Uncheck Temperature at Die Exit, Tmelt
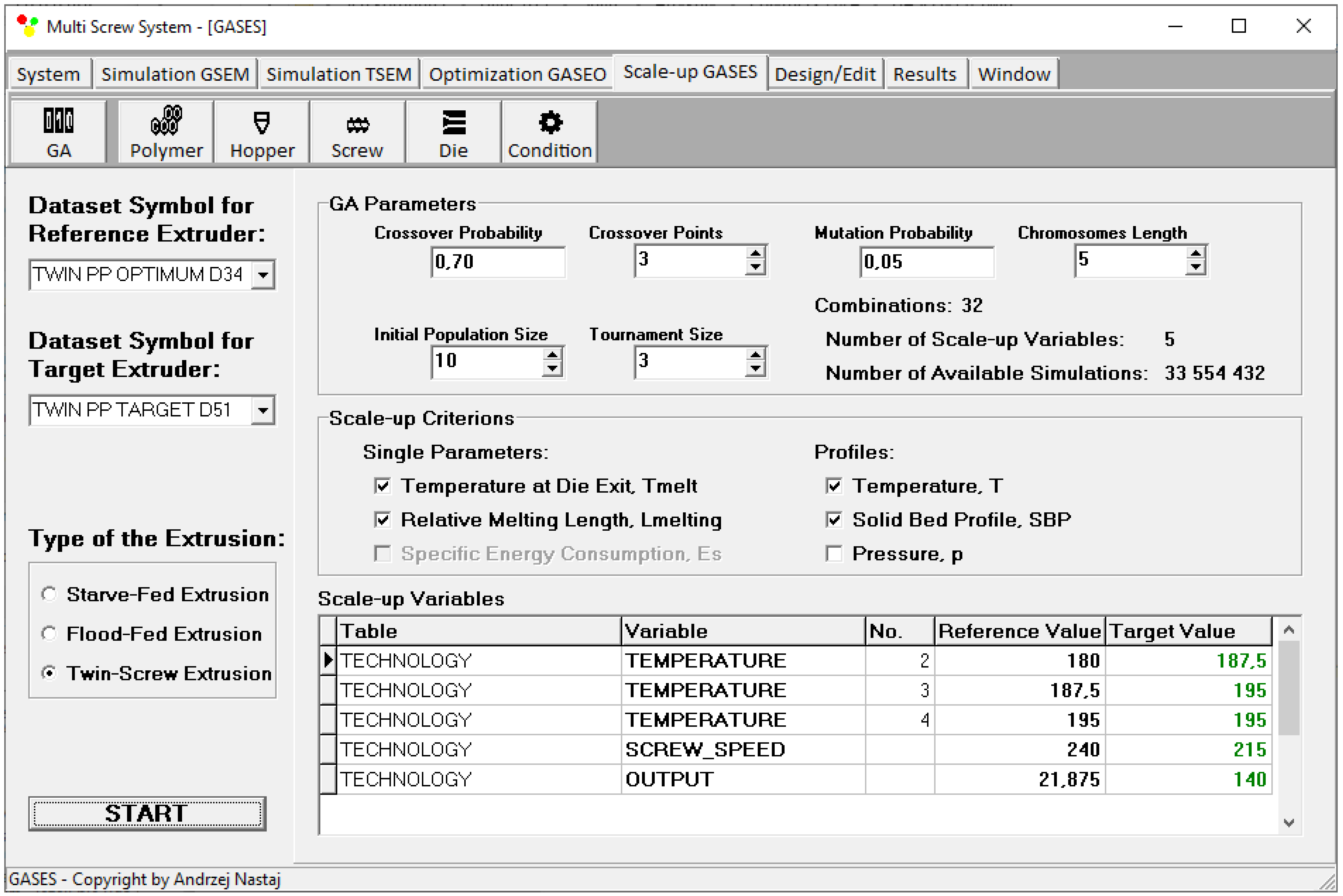 [x=382, y=486]
